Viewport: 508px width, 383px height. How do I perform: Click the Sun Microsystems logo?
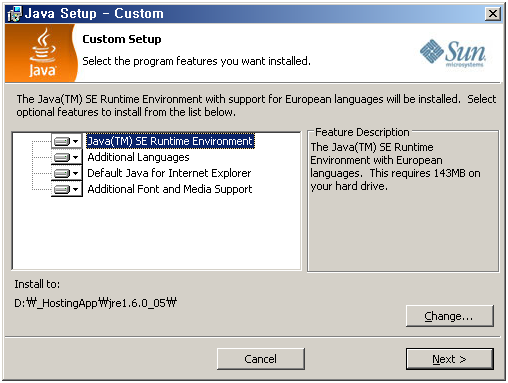point(453,53)
